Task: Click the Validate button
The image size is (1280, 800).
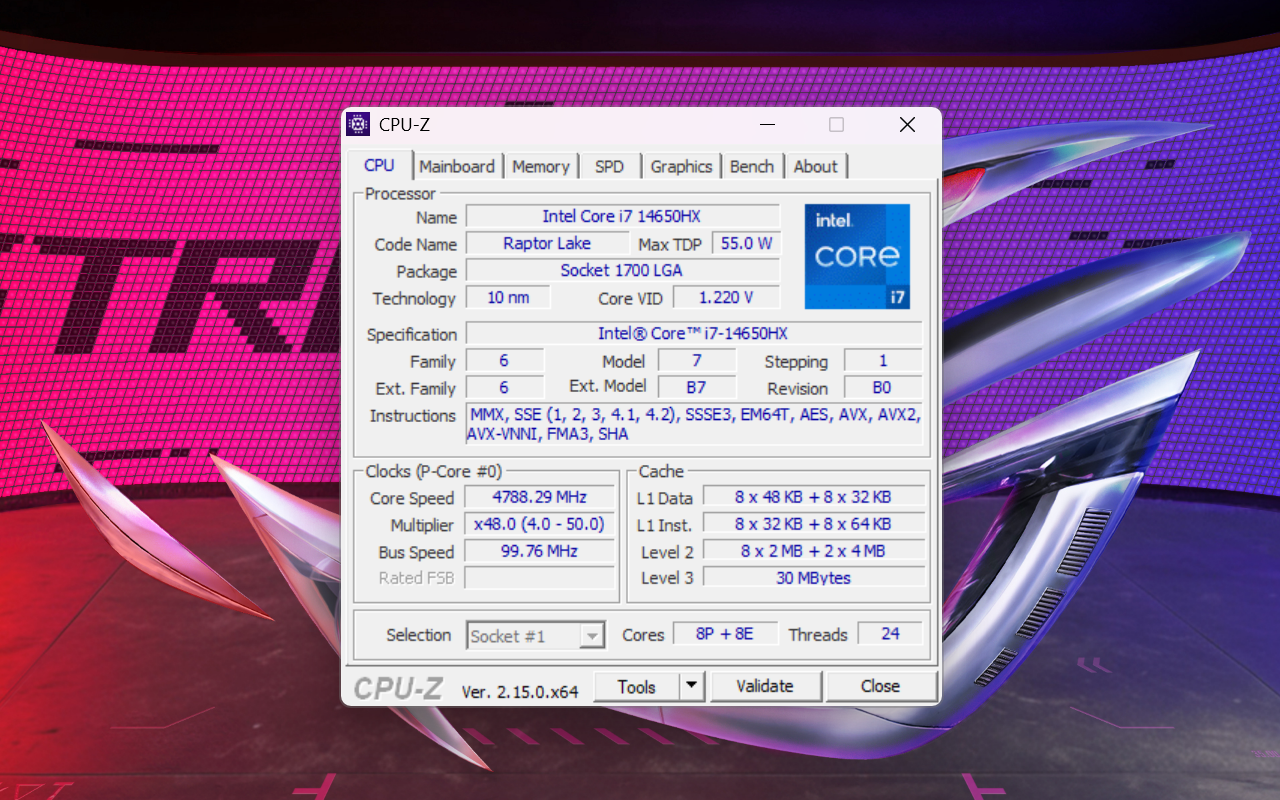Action: (x=765, y=686)
